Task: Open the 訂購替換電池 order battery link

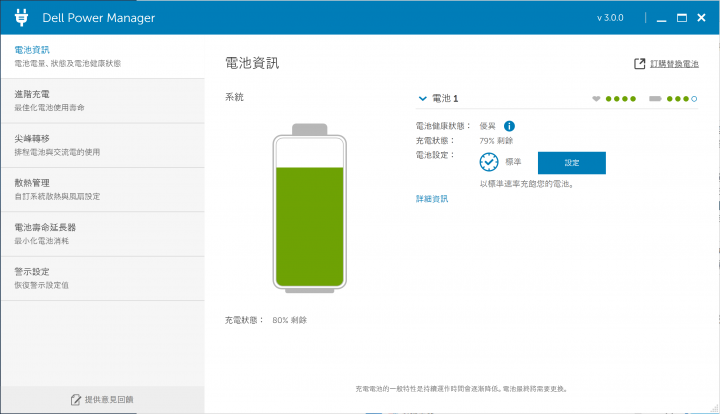Action: tap(674, 64)
